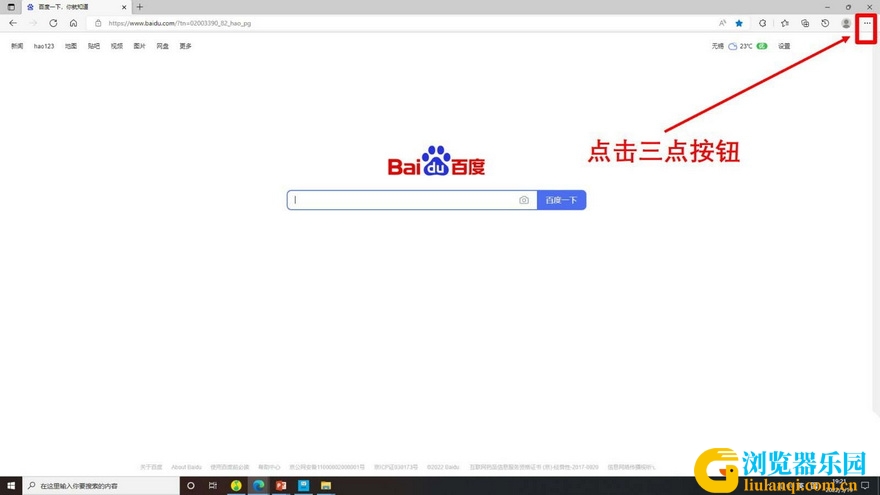Click the Baidu logo

pyautogui.click(x=436, y=161)
